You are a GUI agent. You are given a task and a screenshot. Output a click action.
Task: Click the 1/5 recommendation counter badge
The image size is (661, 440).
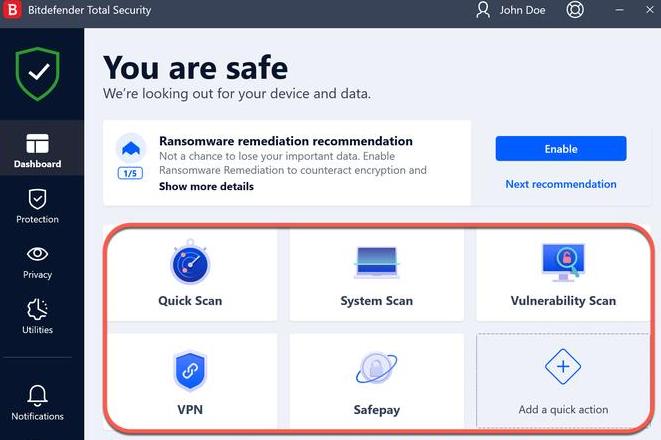pos(130,173)
